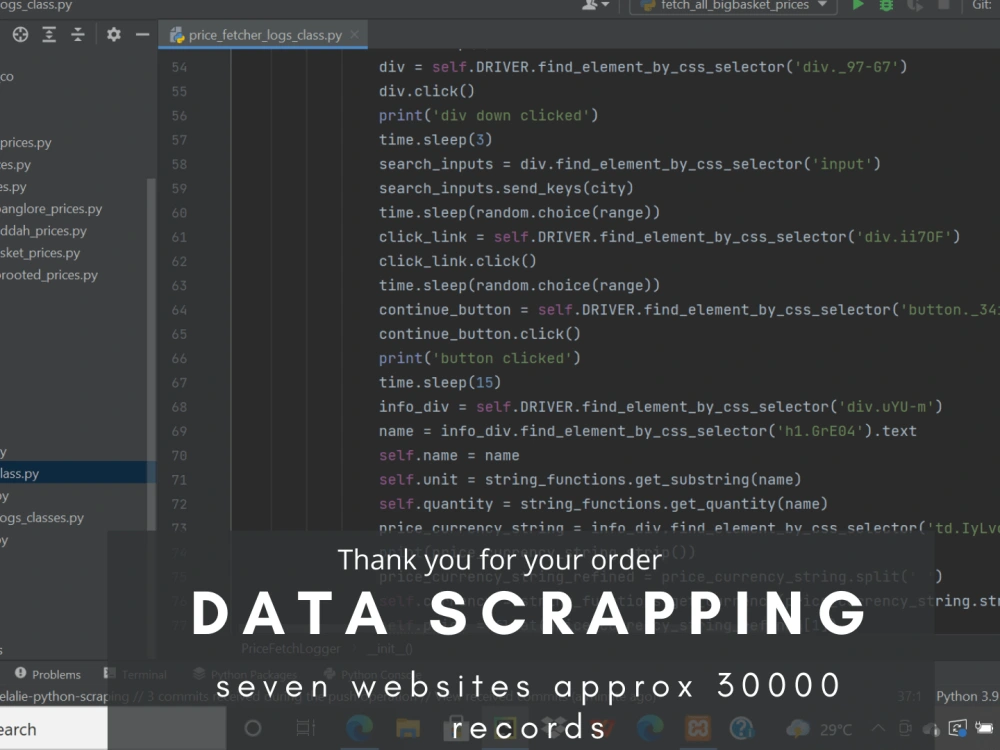Click 'string_functions.get_substring(name)' on line 71

643,479
